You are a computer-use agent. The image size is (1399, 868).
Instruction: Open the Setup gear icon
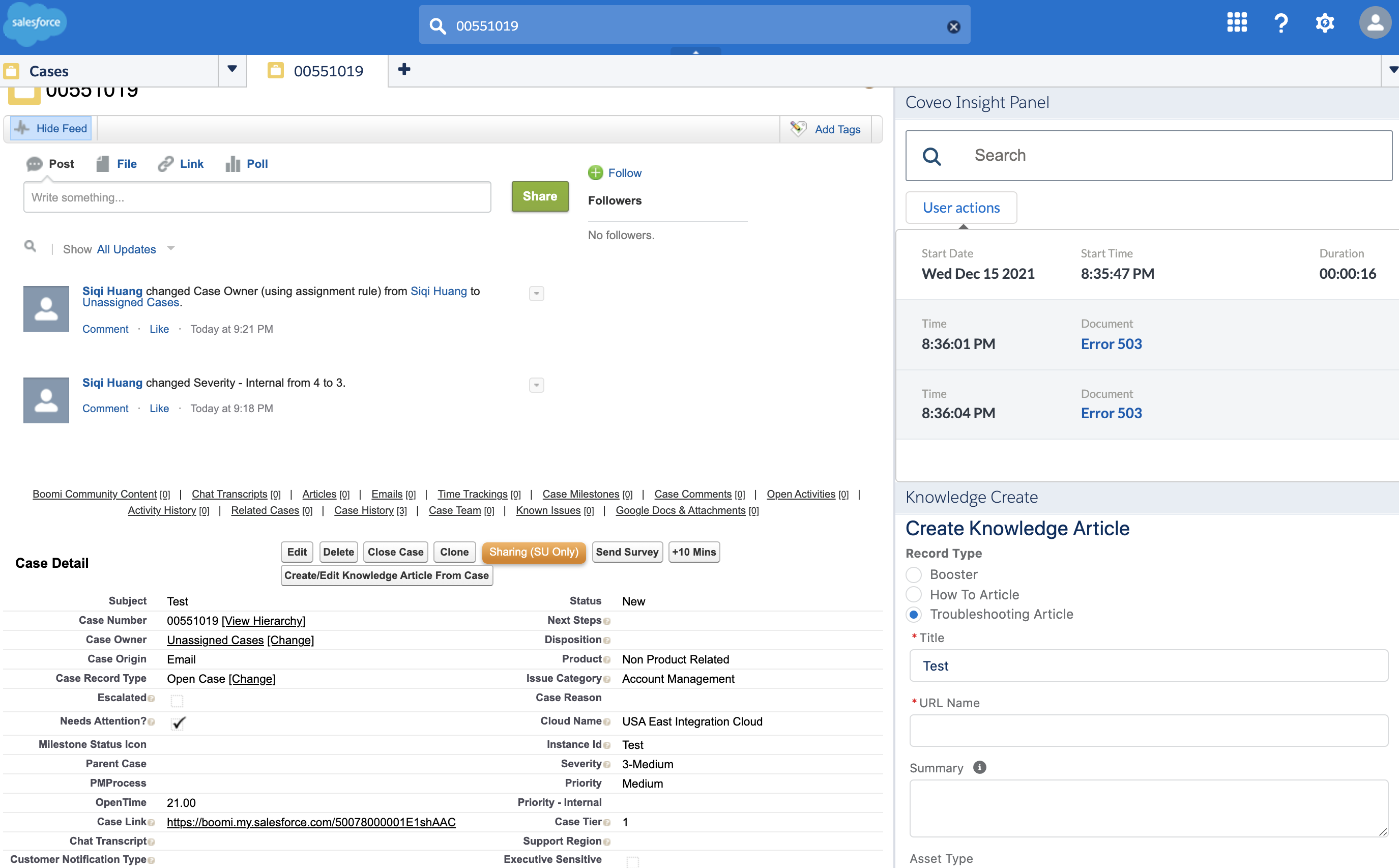[x=1325, y=22]
